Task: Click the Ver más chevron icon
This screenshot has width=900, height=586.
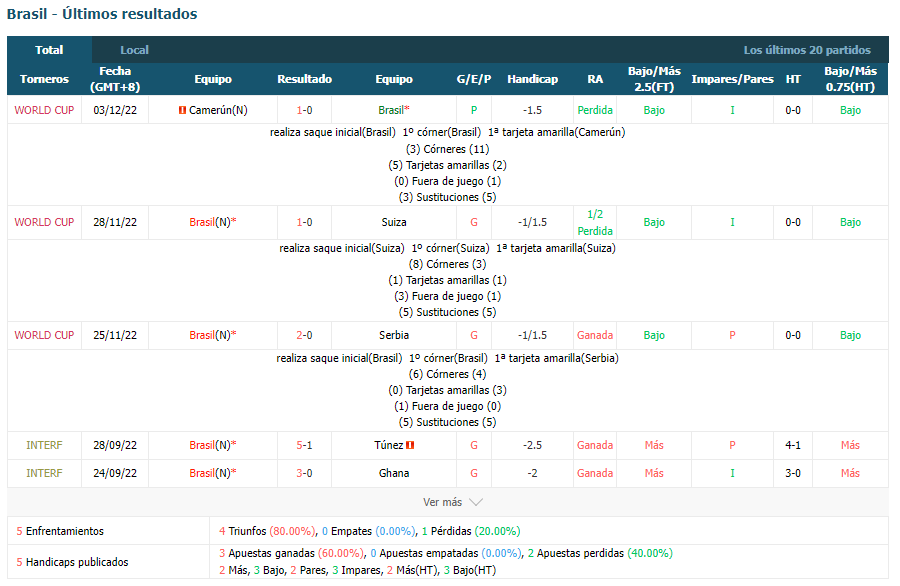Action: coord(476,502)
